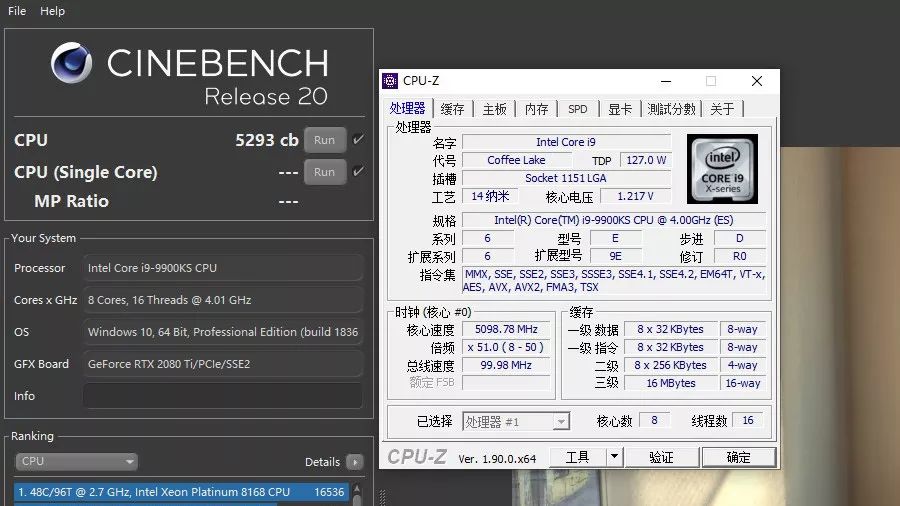Expand the 工具 dropdown arrow
This screenshot has width=900, height=506.
(x=614, y=457)
